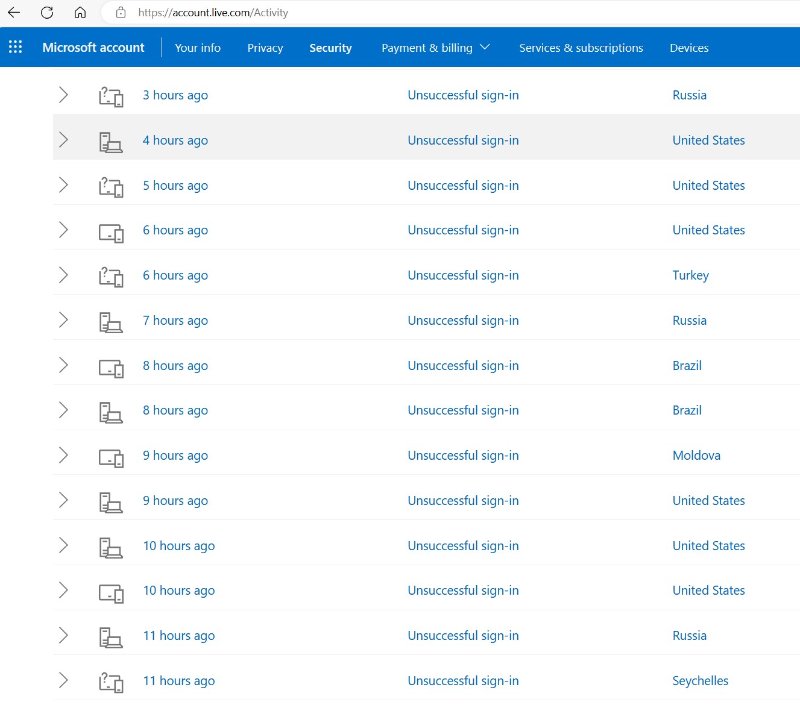Expand the 11 hours ago Russia entry
The image size is (800, 711).
tap(63, 635)
